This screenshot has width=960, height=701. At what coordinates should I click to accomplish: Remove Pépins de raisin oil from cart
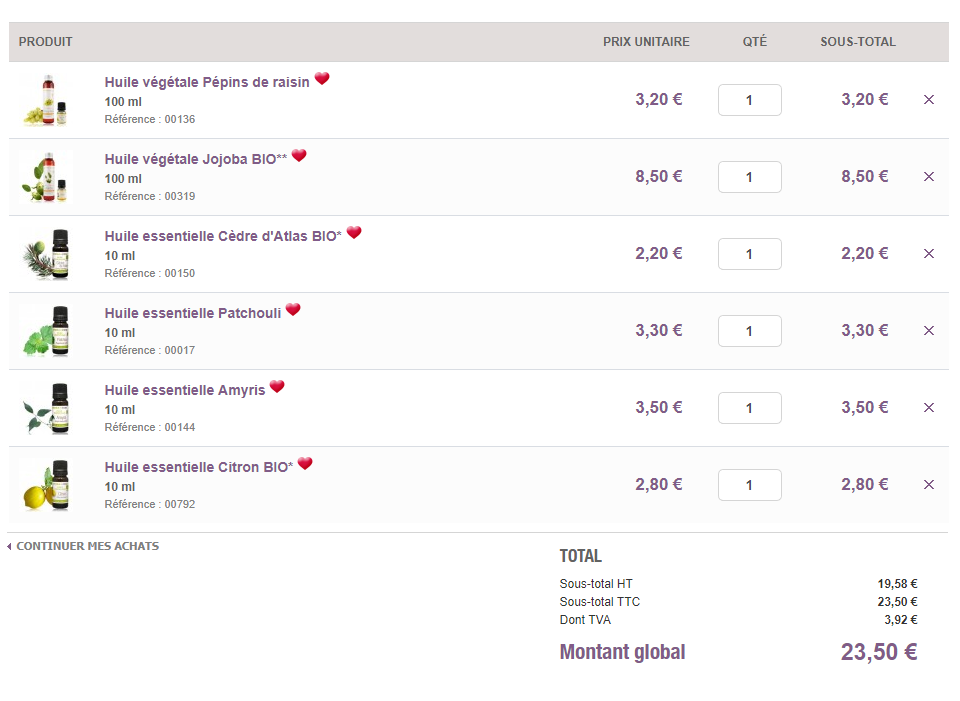click(x=928, y=100)
